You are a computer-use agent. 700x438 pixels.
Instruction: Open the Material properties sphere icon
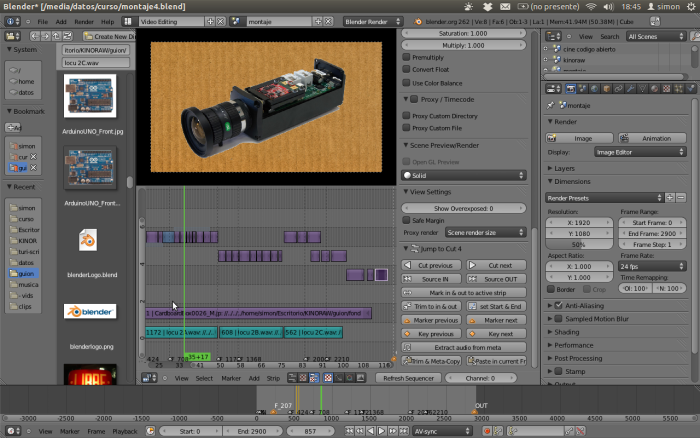655,89
